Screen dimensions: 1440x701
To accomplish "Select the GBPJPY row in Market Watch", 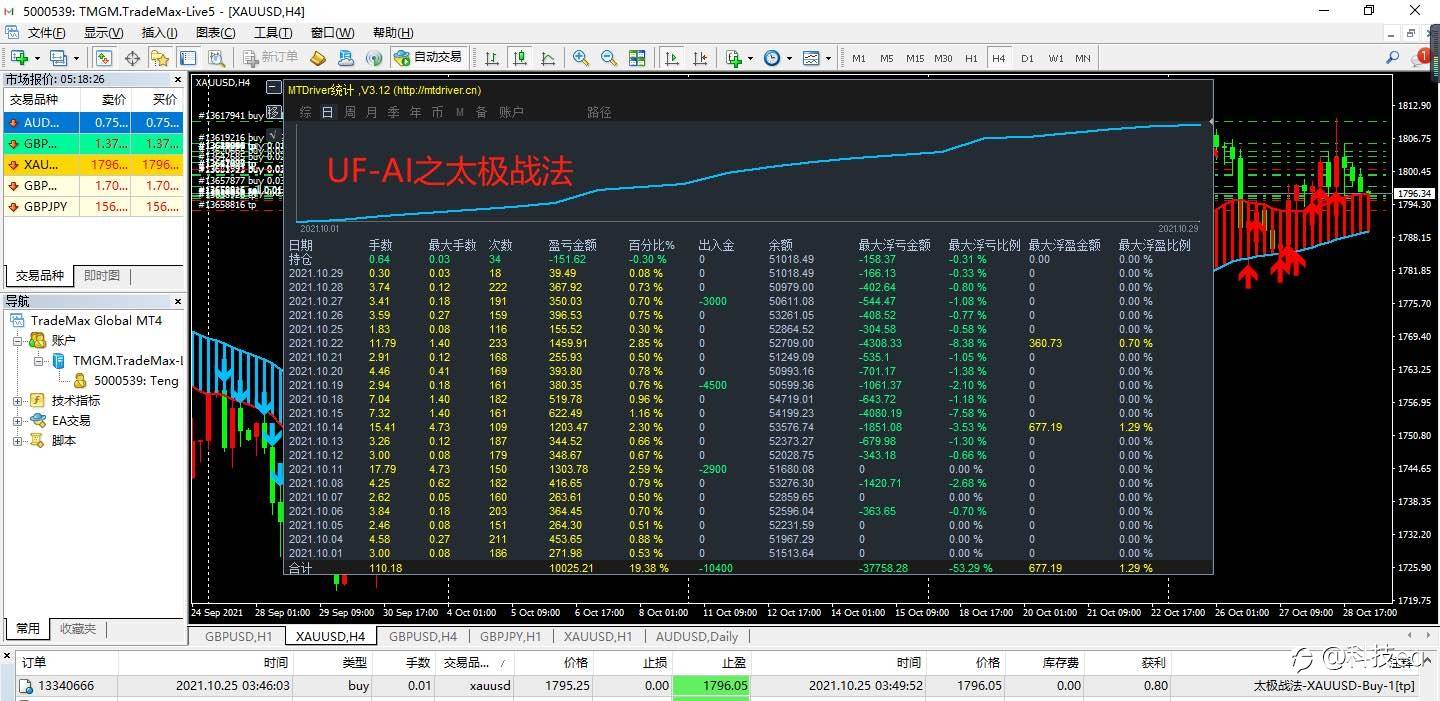I will [94, 206].
